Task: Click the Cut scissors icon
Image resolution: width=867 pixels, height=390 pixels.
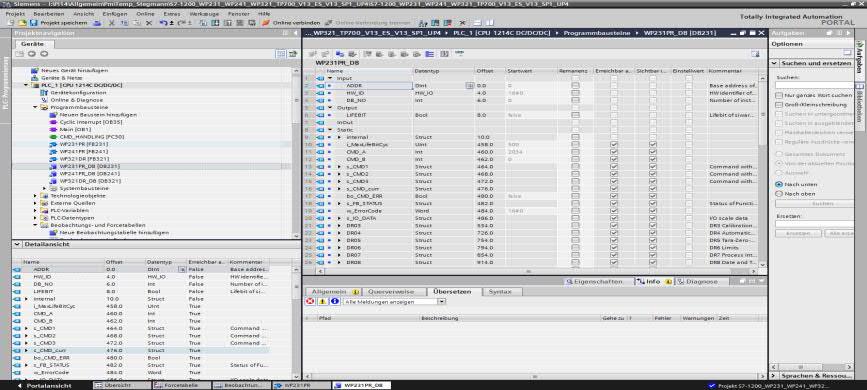Action: tap(112, 23)
